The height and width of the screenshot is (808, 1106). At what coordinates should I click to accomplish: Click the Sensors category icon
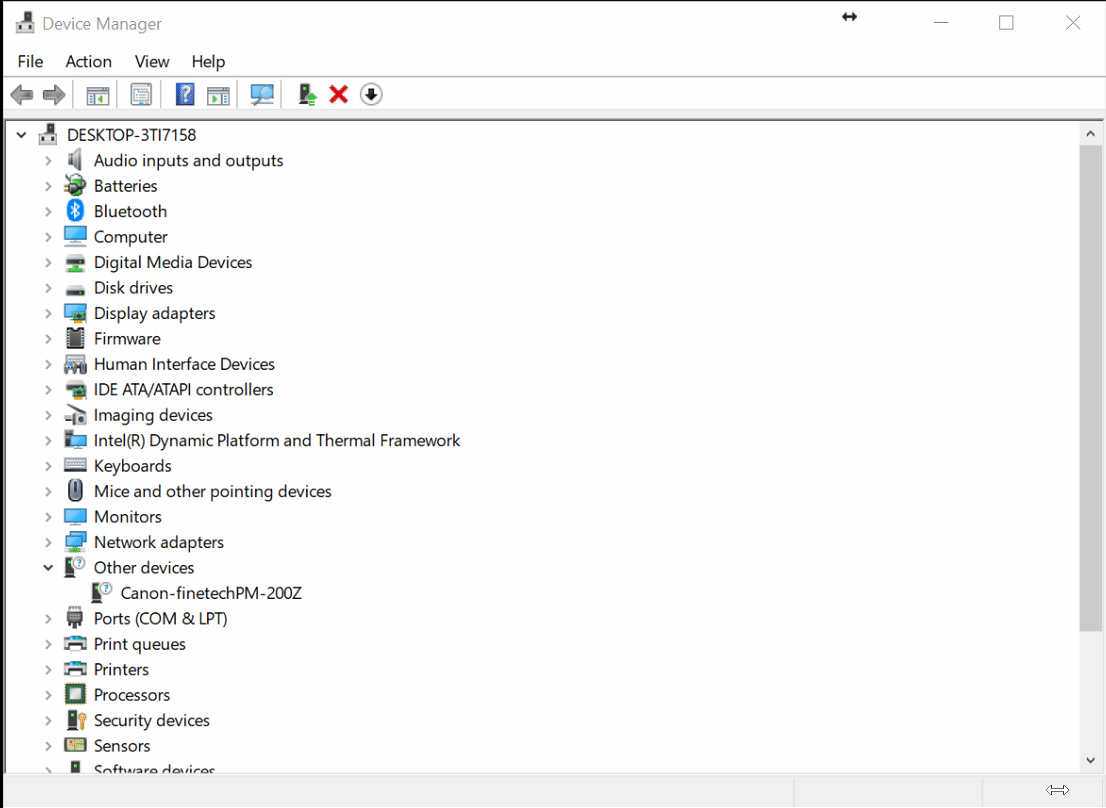tap(75, 745)
